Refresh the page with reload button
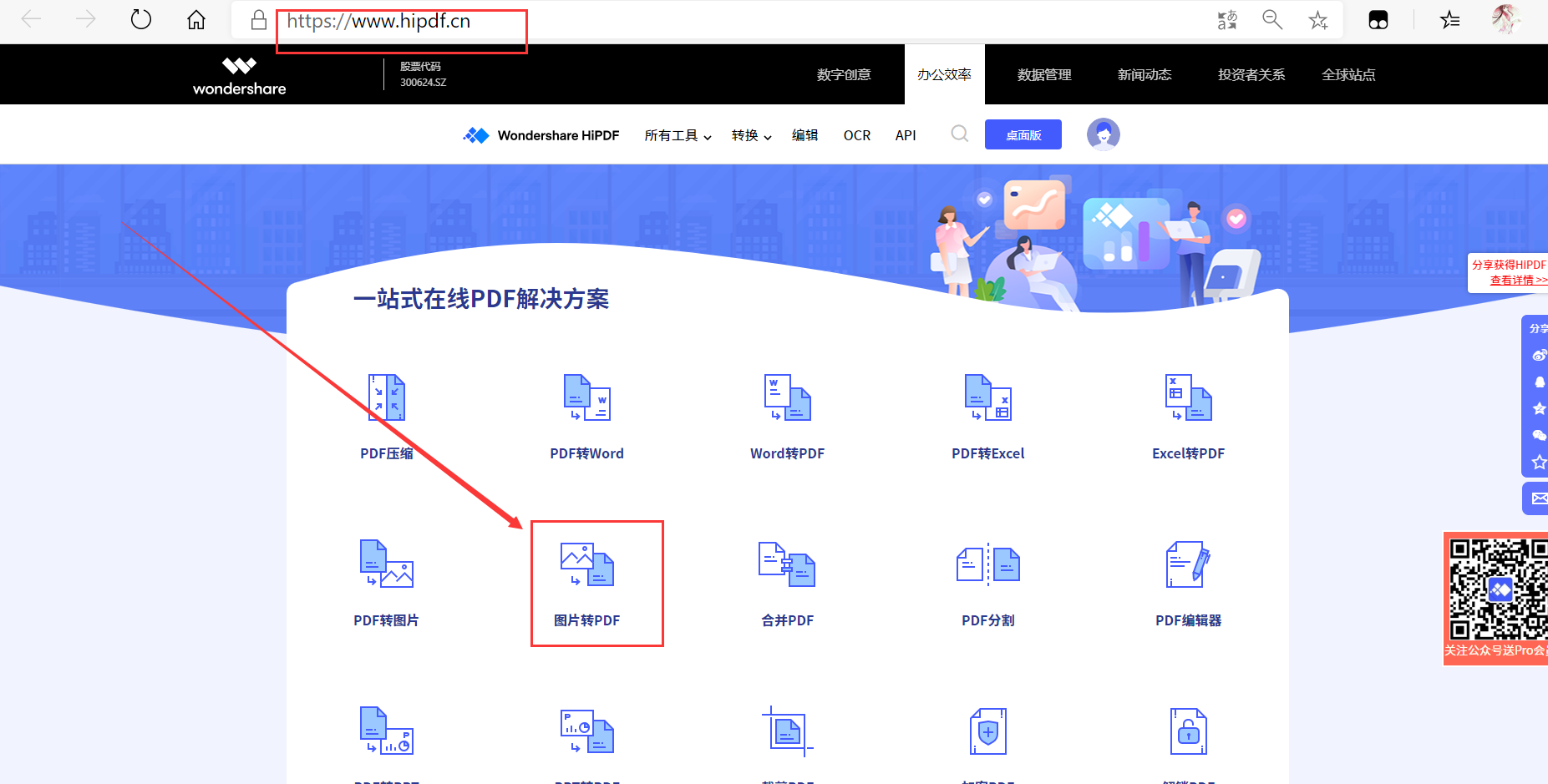 pyautogui.click(x=141, y=20)
